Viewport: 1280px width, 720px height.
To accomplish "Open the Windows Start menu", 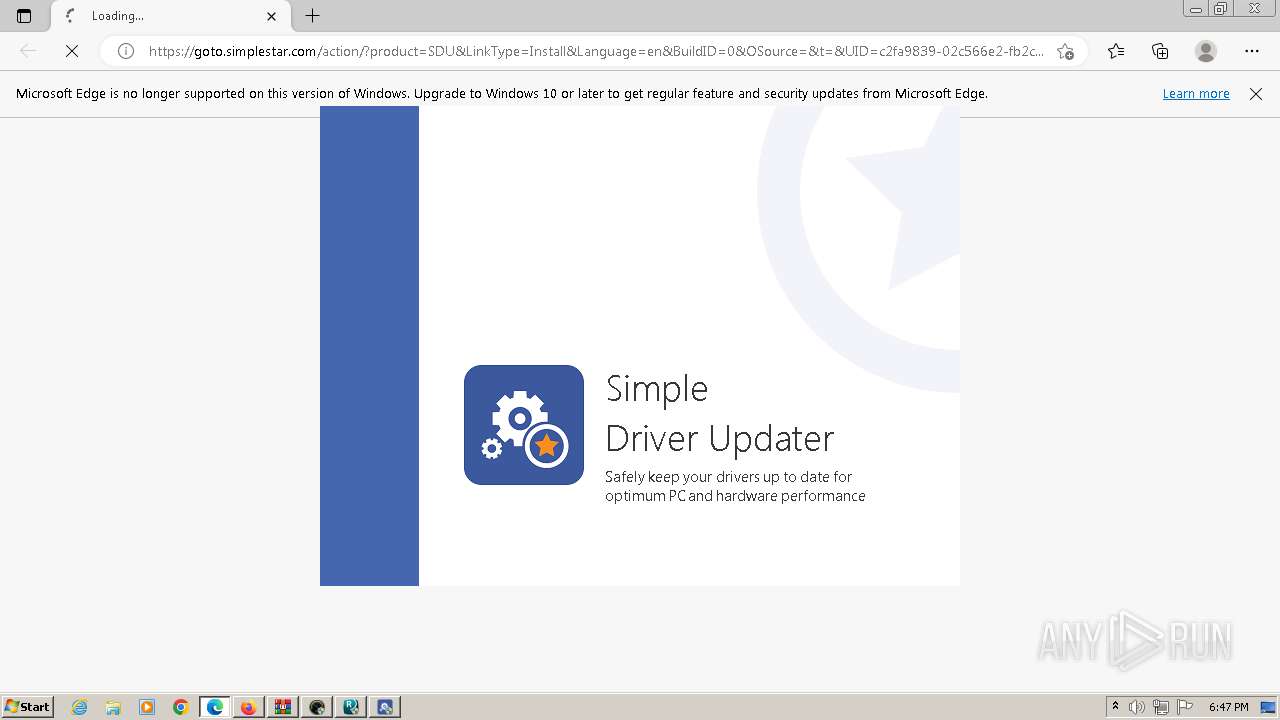I will point(27,706).
